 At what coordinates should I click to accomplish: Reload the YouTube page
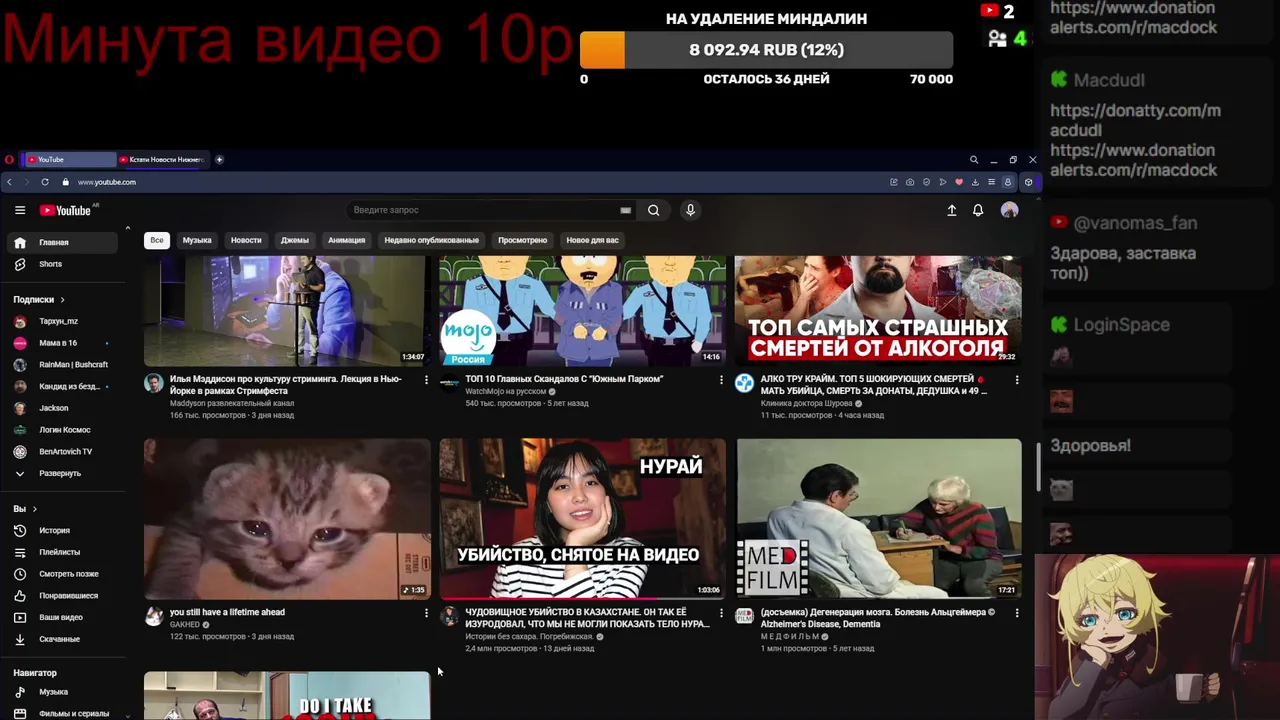click(45, 182)
